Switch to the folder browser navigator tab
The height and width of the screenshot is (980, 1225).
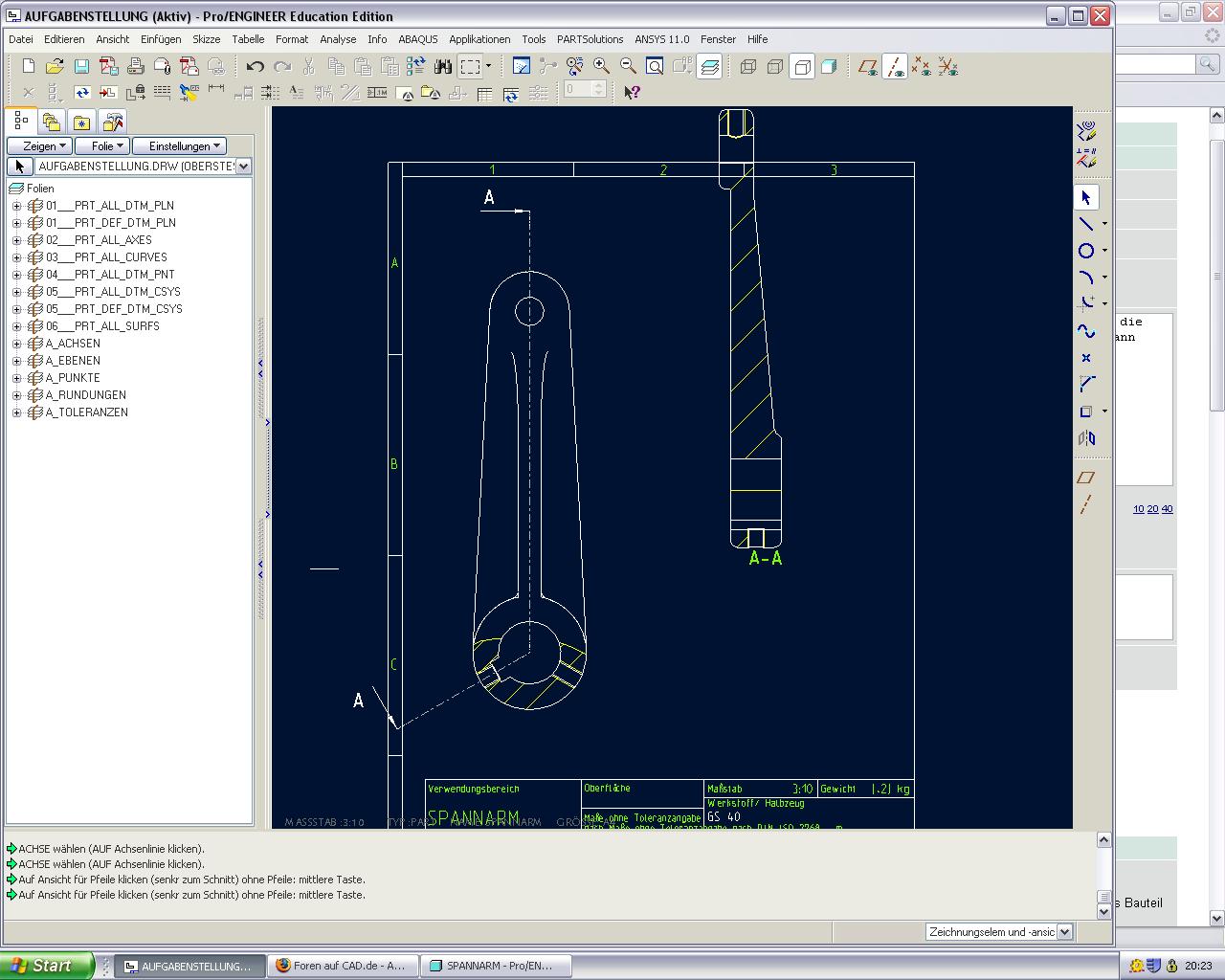click(52, 122)
